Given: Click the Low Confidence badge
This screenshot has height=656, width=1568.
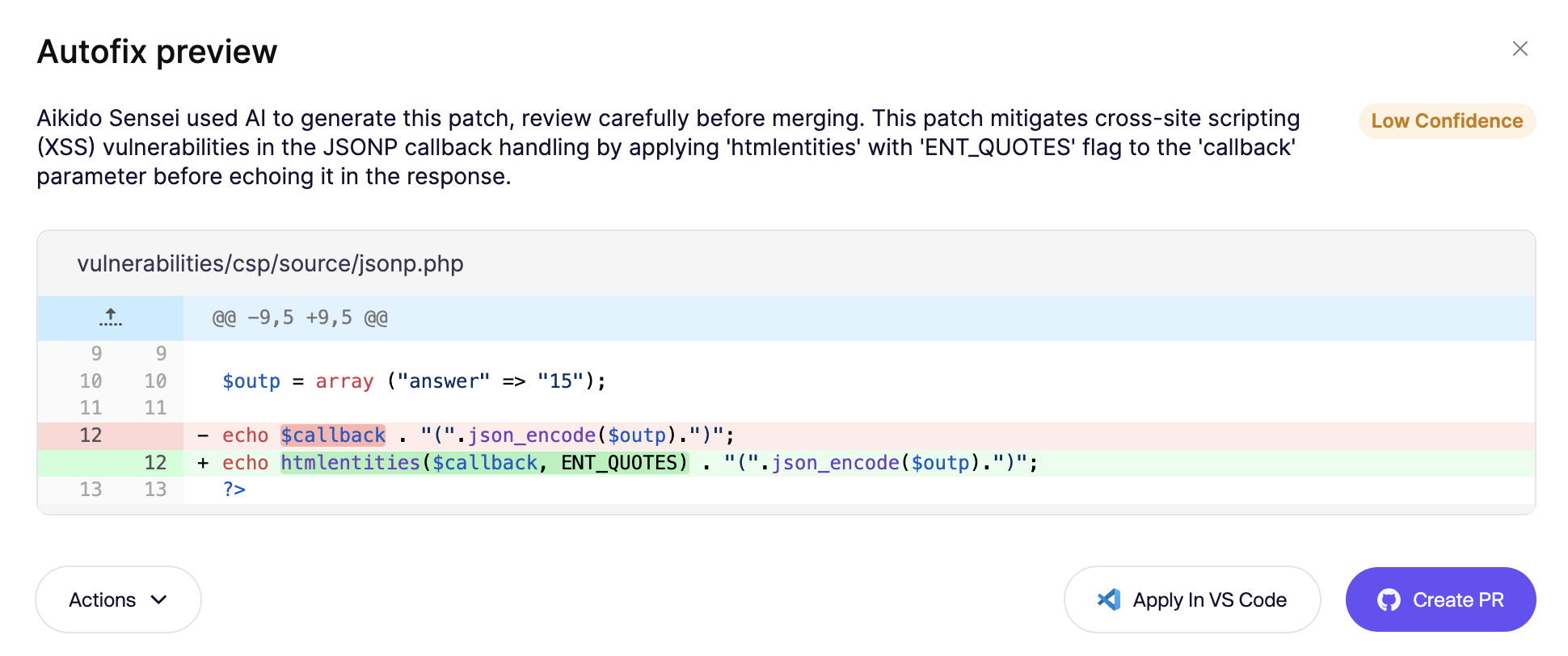Looking at the screenshot, I should click(1447, 121).
